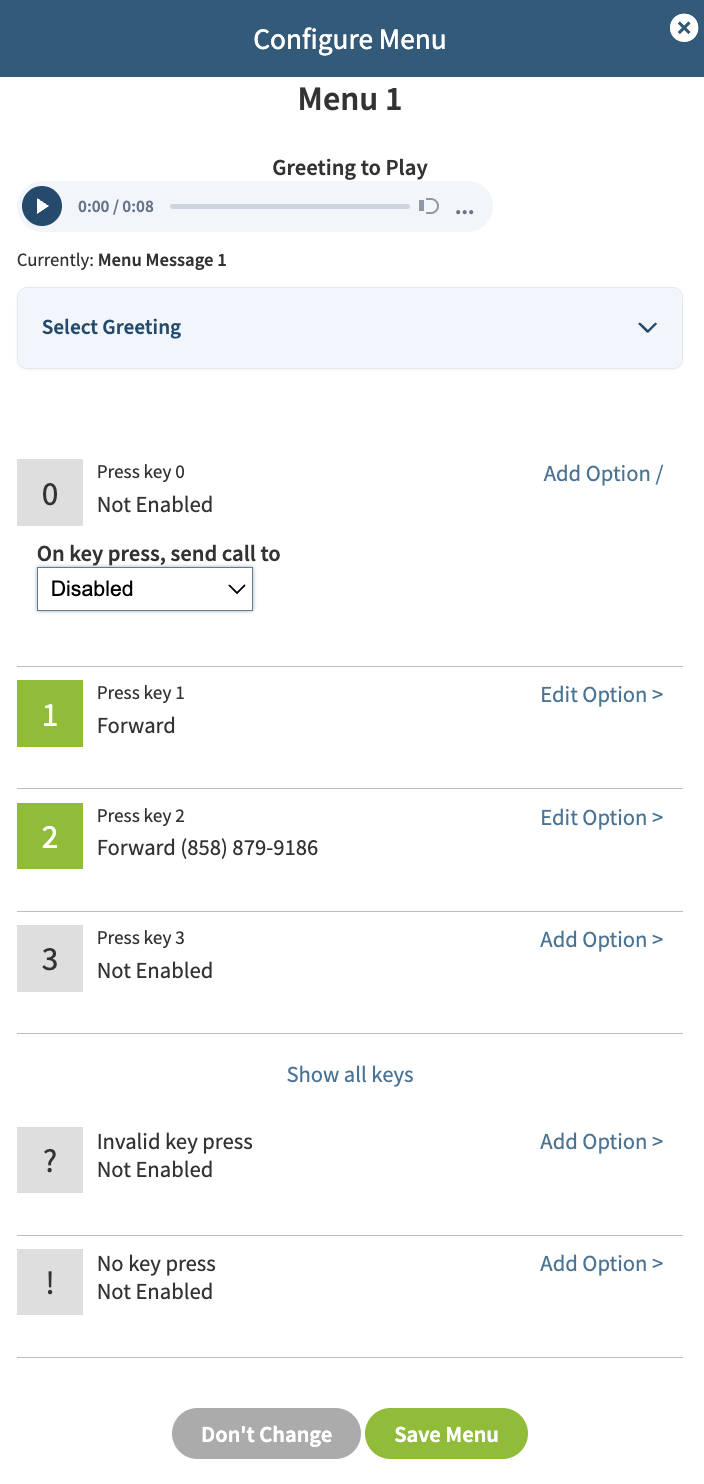Edit Option for key 1 Forward
Viewport: 704px width, 1484px height.
coord(602,695)
